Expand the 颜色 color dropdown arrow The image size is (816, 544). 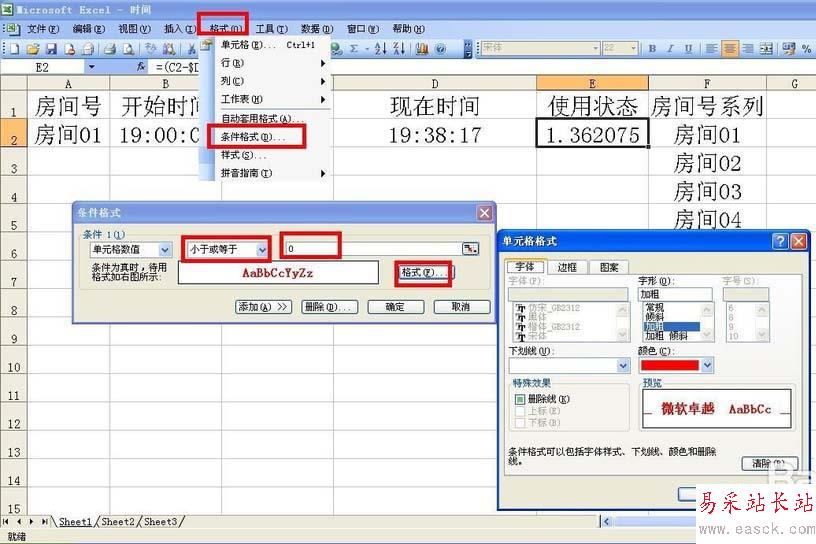pos(707,365)
